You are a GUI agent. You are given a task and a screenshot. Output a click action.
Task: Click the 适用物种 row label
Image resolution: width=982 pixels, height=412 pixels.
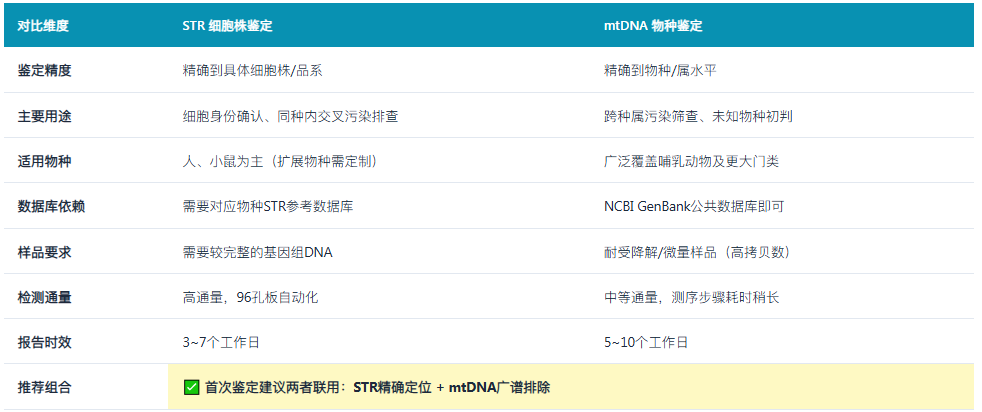click(x=44, y=162)
